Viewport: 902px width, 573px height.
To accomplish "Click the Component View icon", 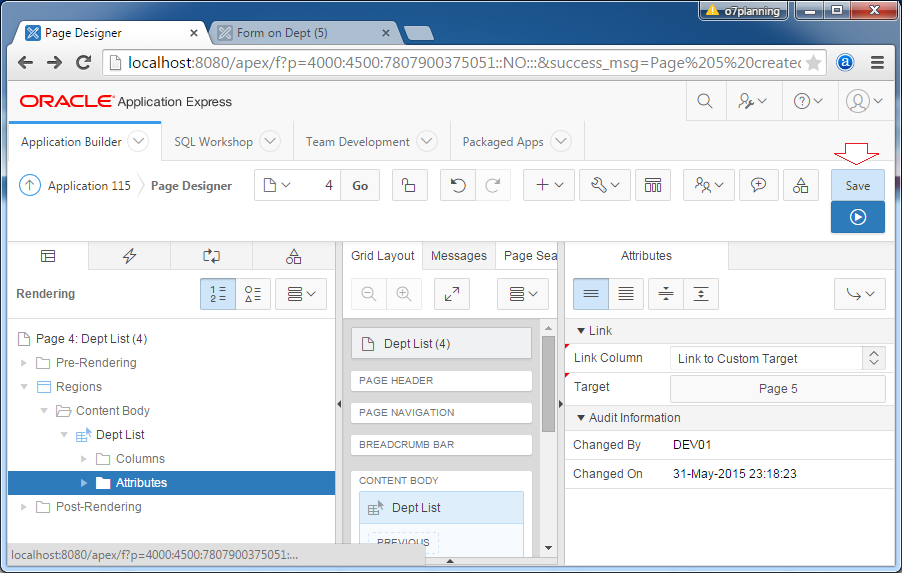I will [653, 185].
